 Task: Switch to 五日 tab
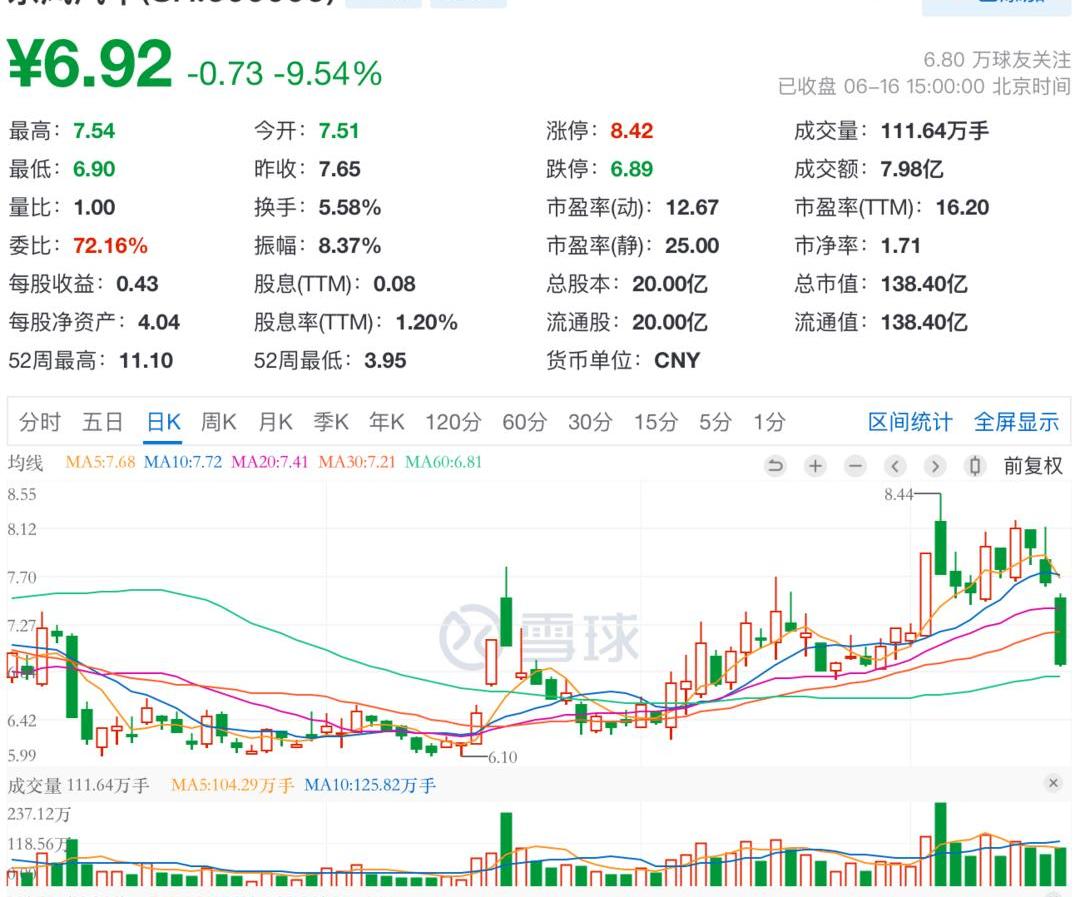point(103,422)
